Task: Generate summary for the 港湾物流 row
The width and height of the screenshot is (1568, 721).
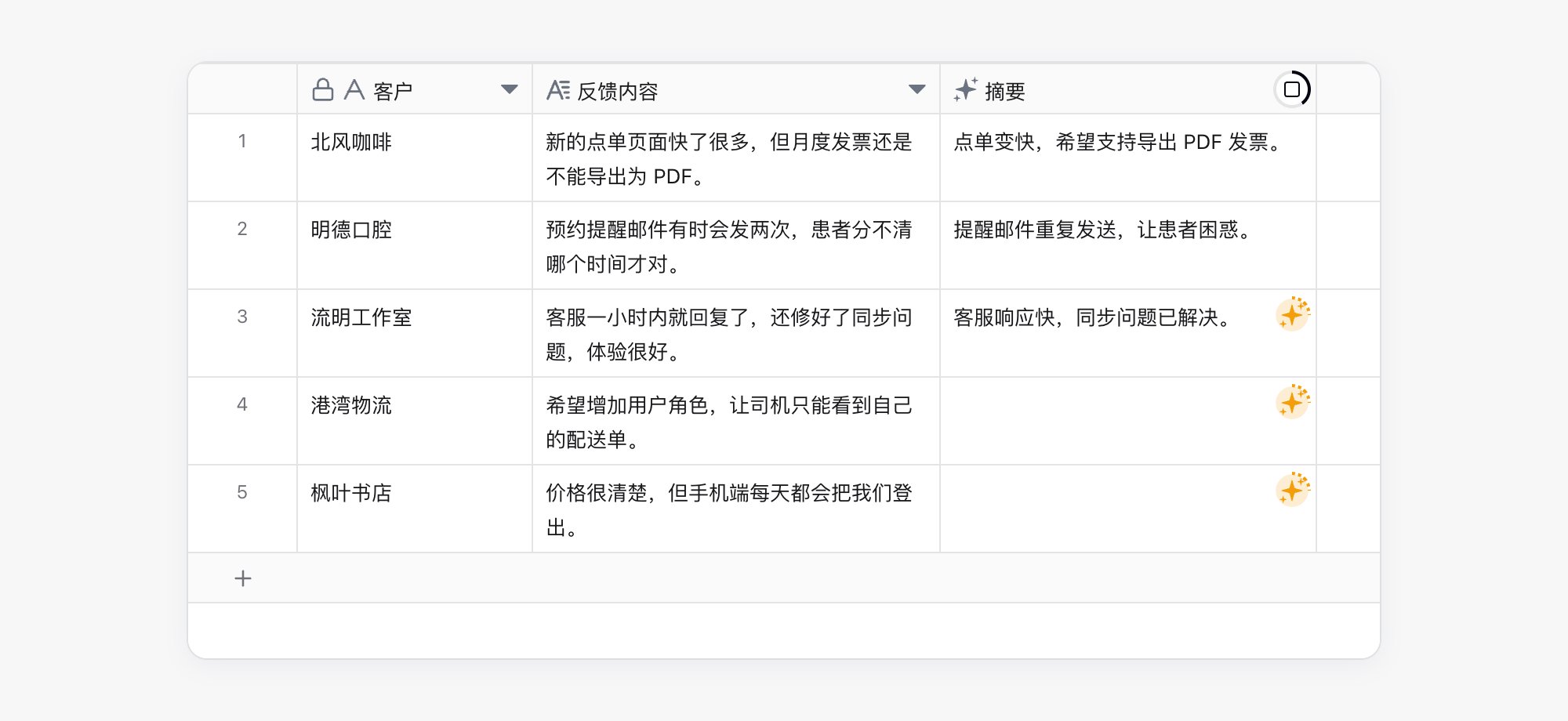Action: pyautogui.click(x=1293, y=402)
